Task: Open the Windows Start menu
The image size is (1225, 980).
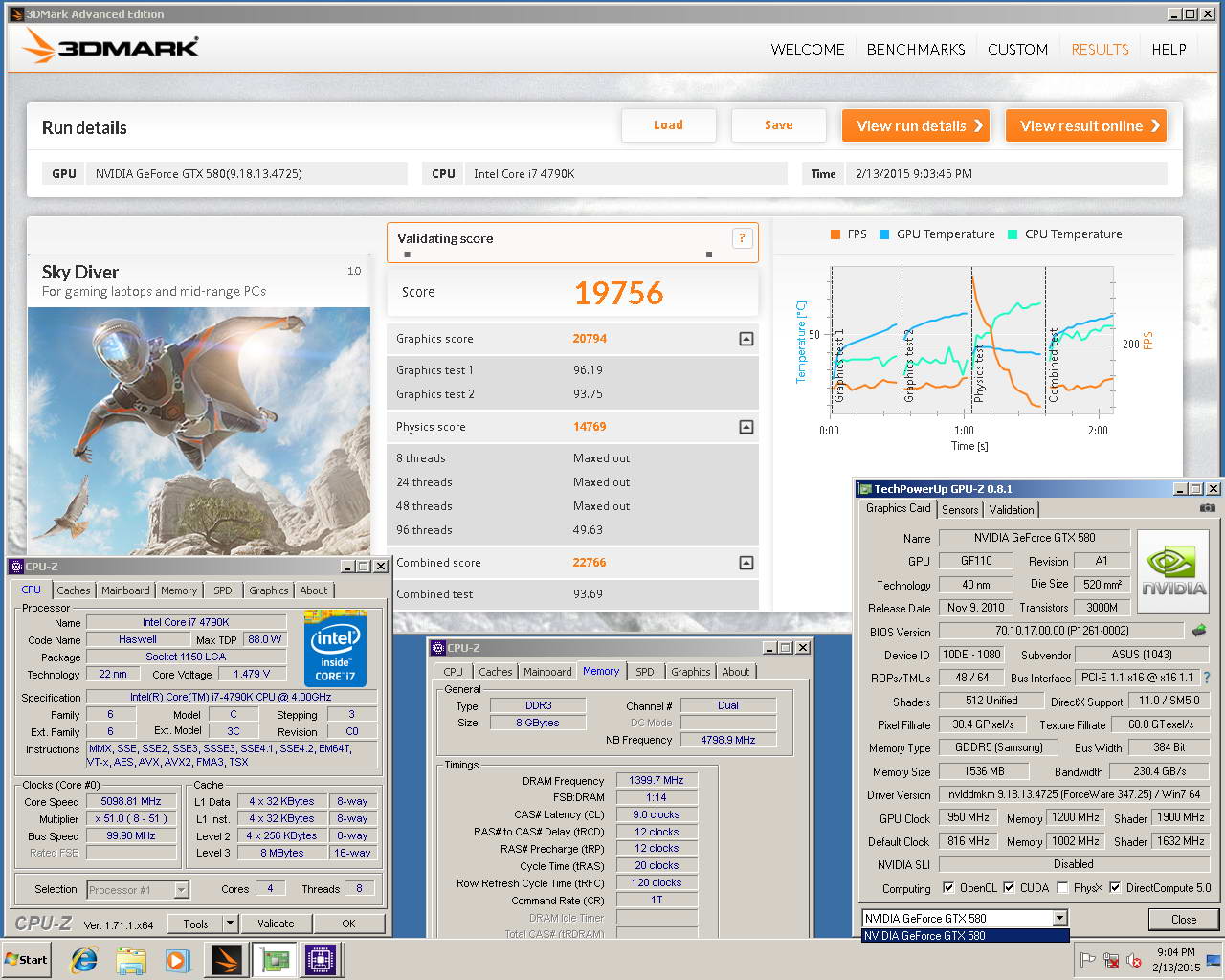Action: coord(26,959)
